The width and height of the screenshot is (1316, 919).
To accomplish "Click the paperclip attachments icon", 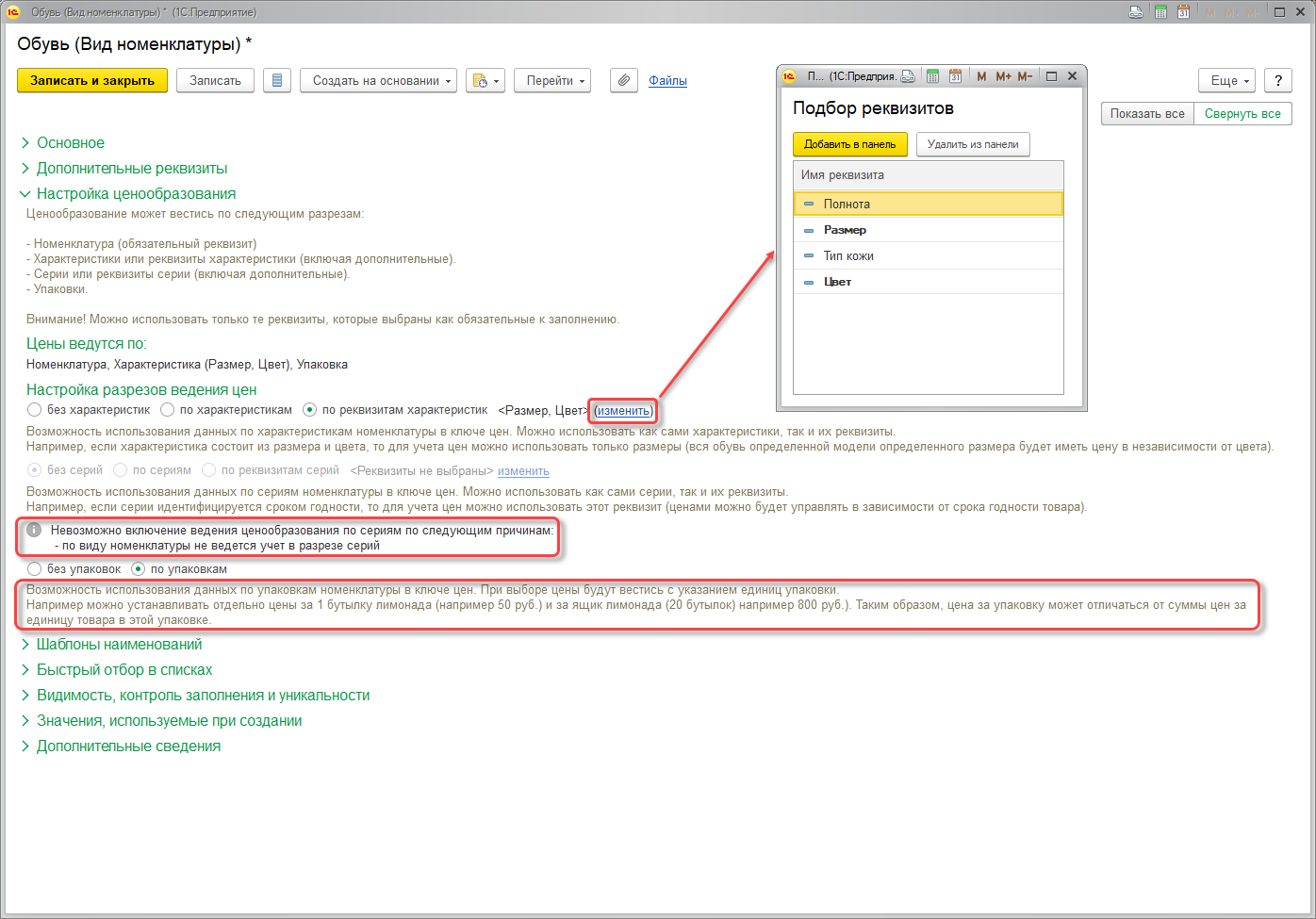I will tap(623, 81).
